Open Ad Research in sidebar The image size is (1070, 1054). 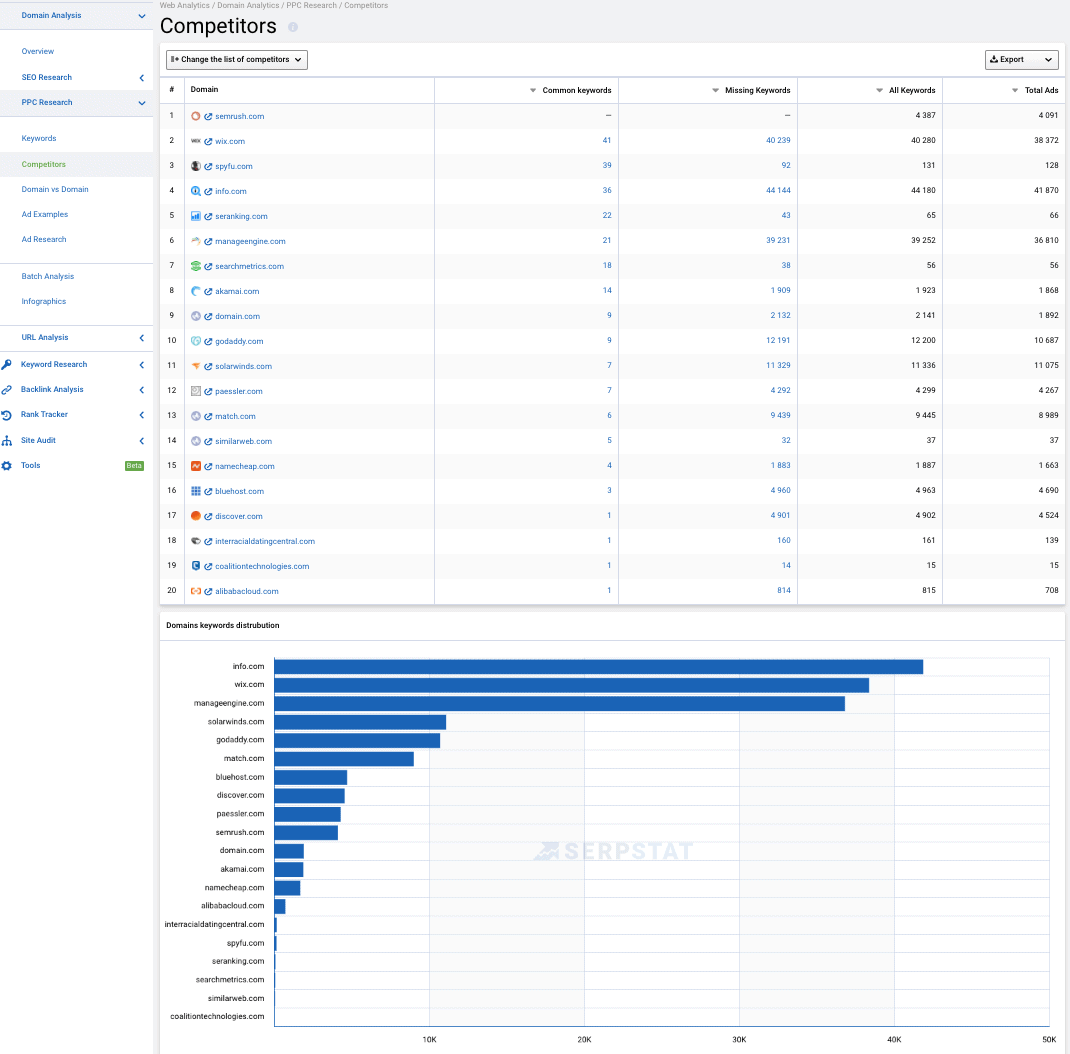coord(44,239)
